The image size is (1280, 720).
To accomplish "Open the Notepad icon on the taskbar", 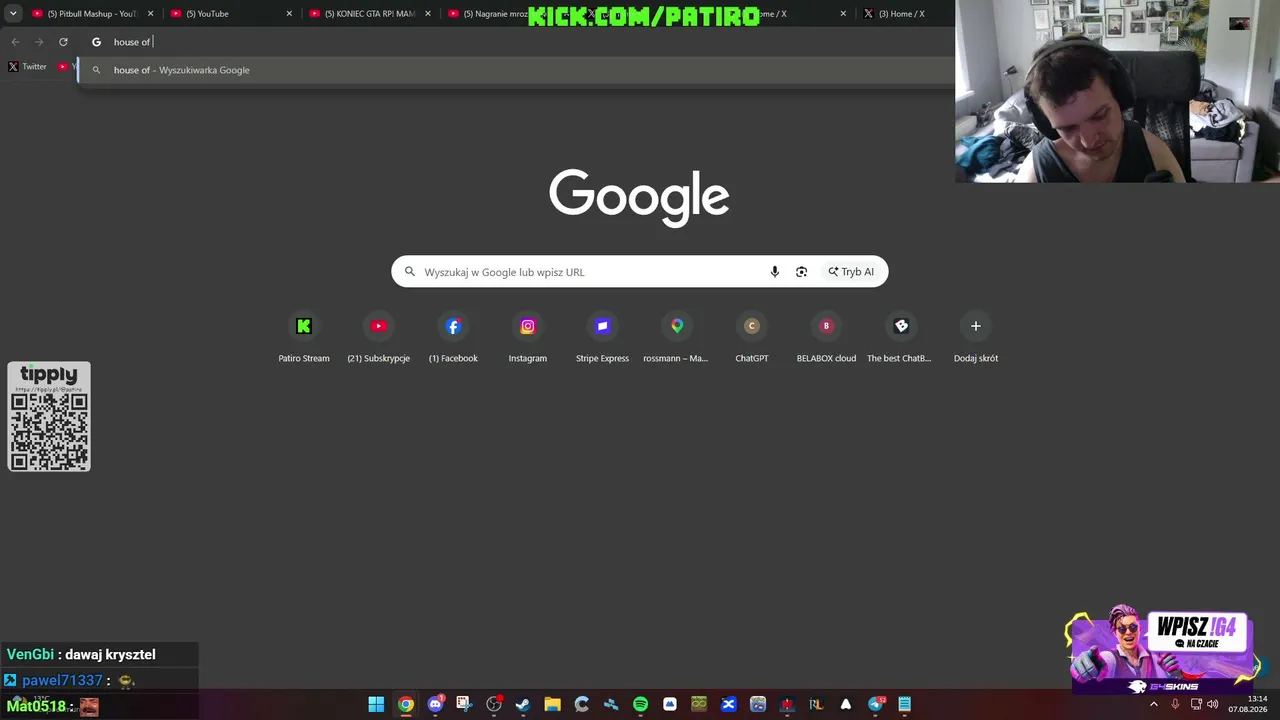I will point(904,704).
